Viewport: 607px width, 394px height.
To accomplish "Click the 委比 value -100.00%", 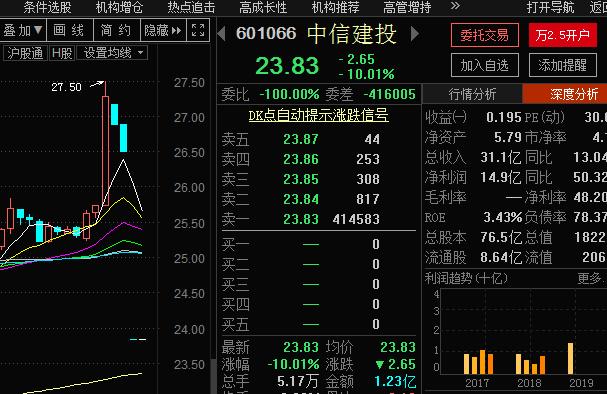I will (289, 94).
